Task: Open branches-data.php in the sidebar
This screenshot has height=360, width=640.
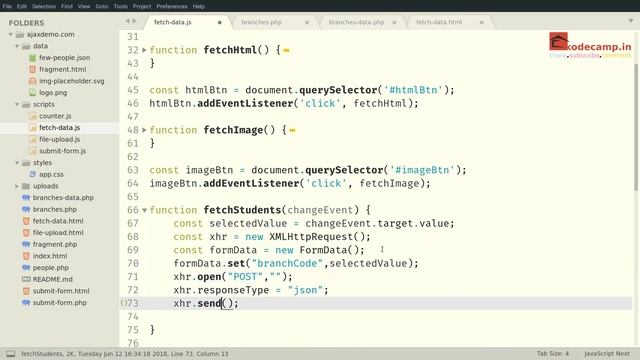Action: click(x=63, y=198)
